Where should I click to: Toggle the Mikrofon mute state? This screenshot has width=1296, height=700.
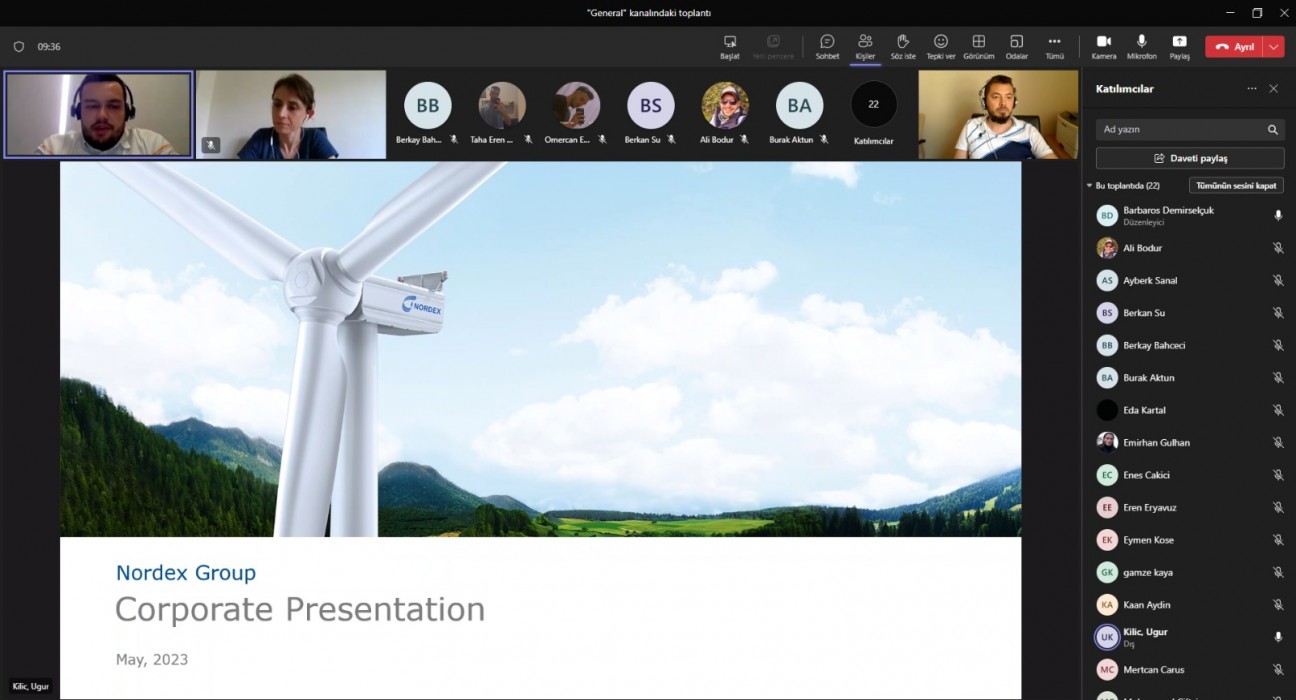1141,42
